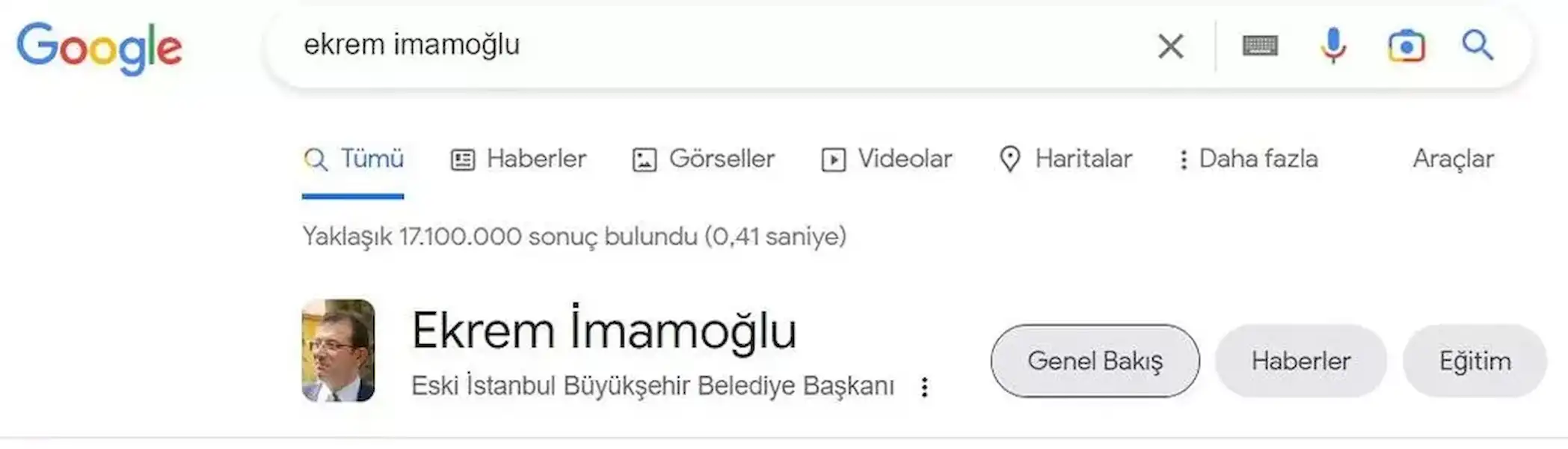The image size is (1568, 449).
Task: Switch to the Tümü tab
Action: click(x=355, y=159)
